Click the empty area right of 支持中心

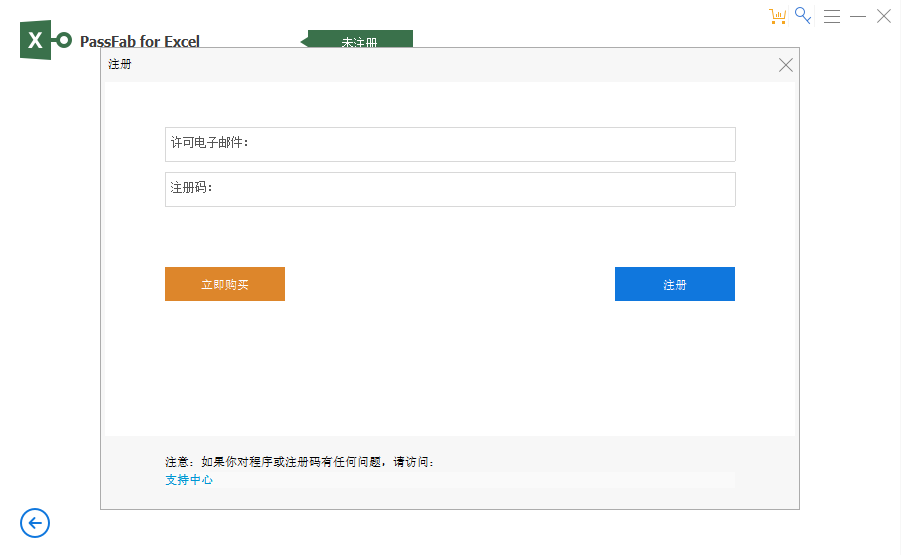click(x=470, y=480)
